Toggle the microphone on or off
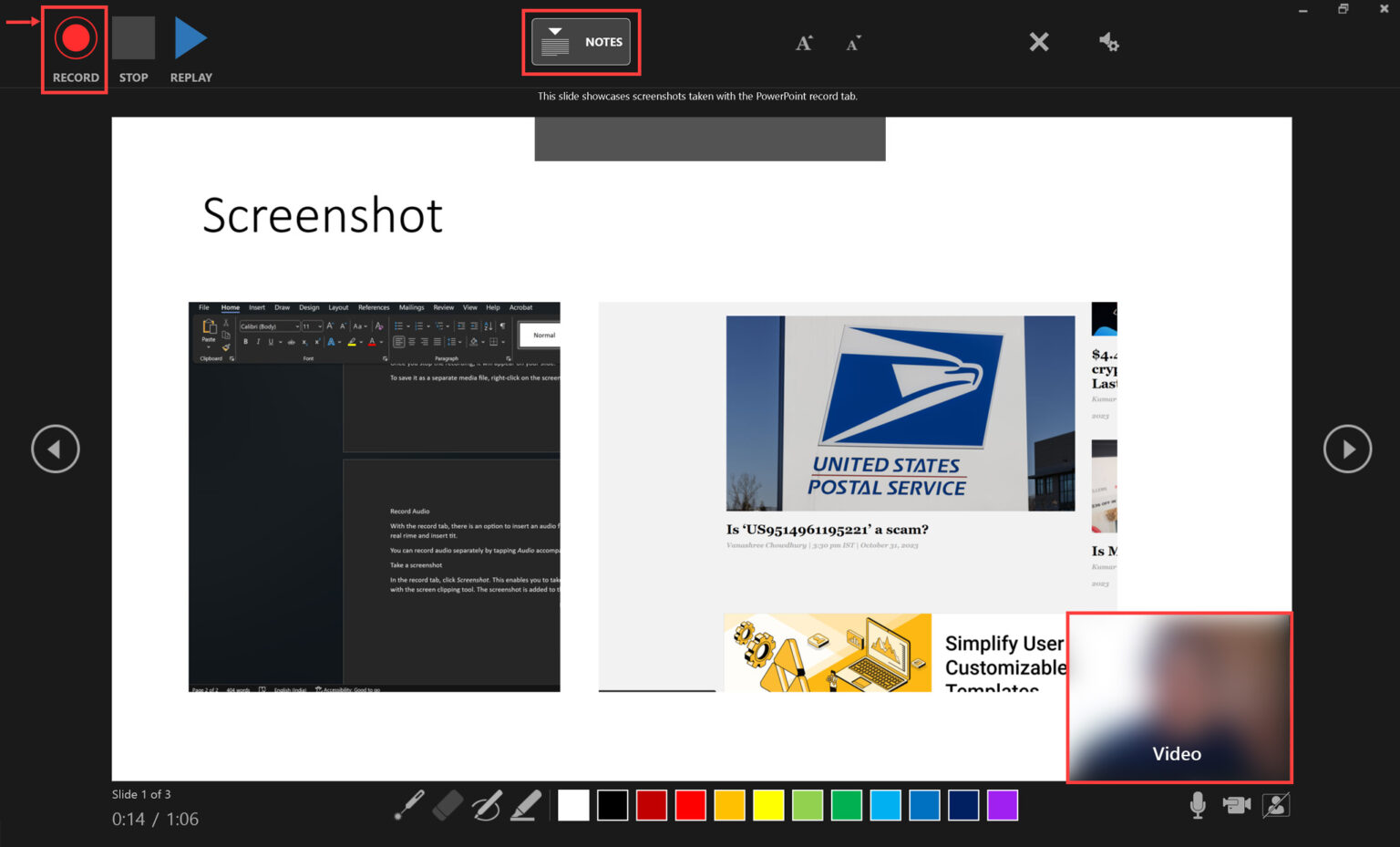This screenshot has height=847, width=1400. click(x=1198, y=805)
